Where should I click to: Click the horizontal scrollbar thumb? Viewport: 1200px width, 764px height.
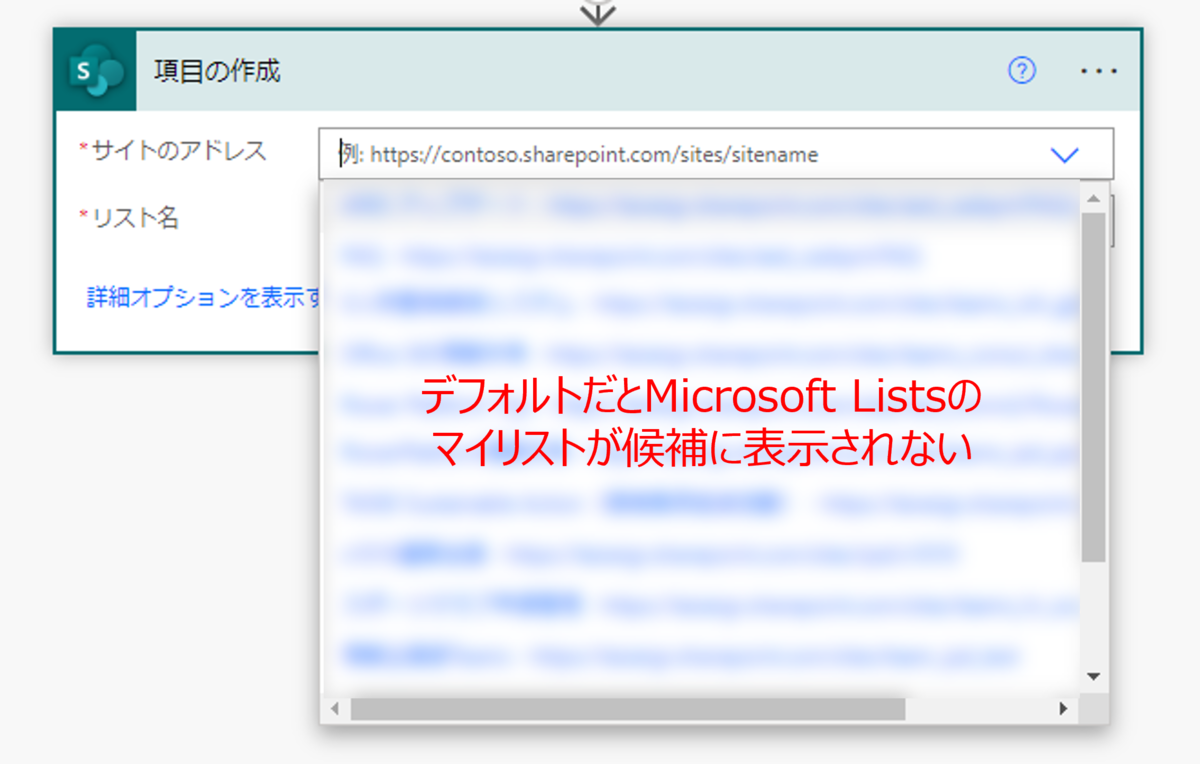point(628,708)
